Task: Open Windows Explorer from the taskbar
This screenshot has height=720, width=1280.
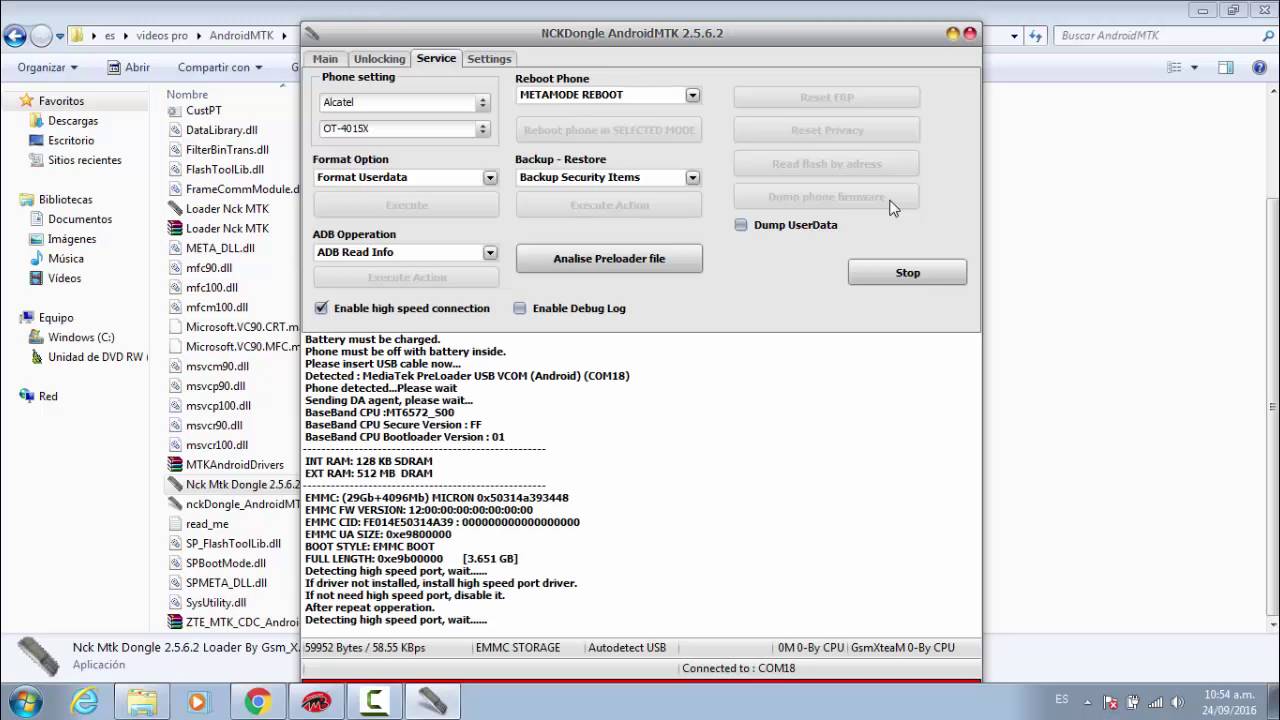Action: point(141,702)
